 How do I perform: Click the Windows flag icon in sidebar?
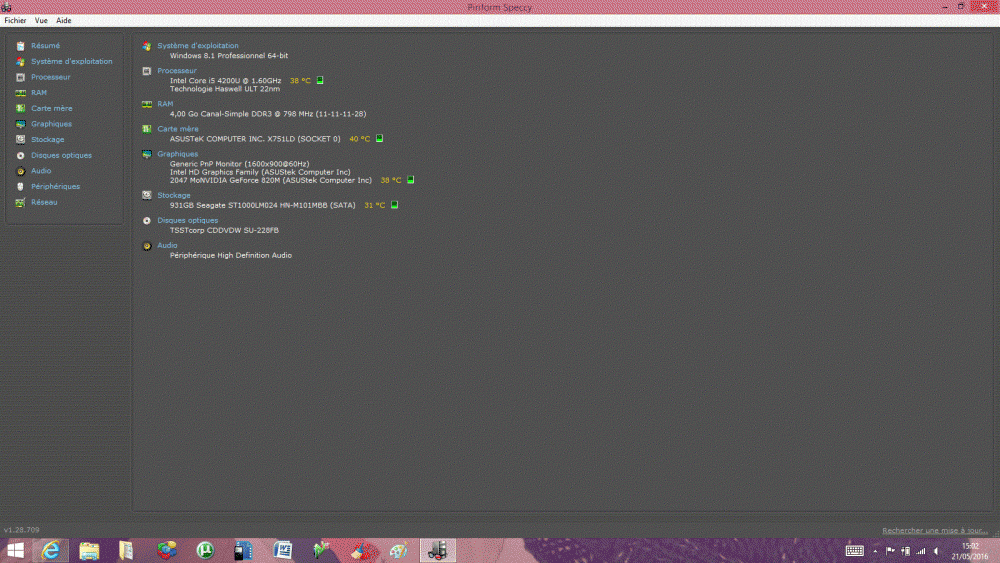pos(20,62)
